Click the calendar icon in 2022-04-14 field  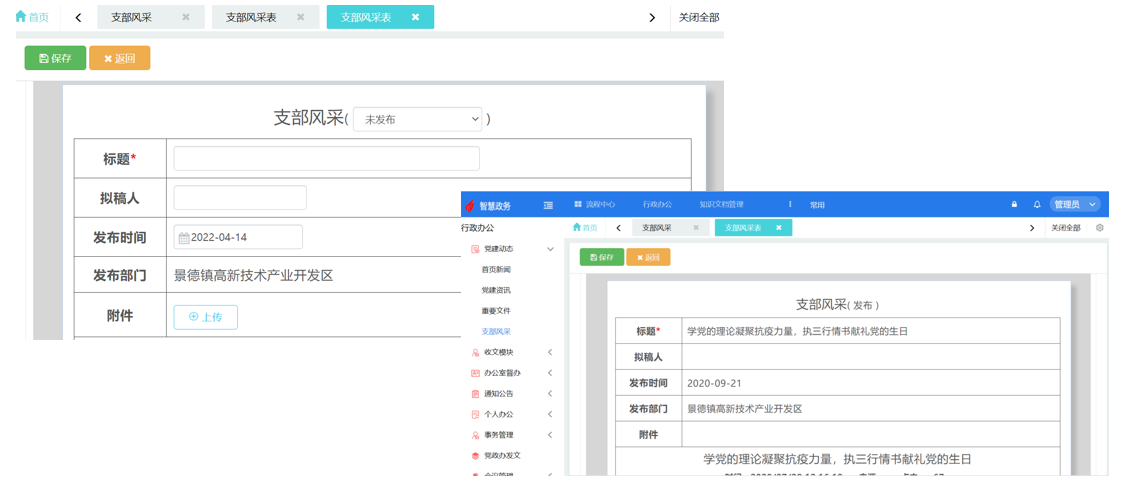pyautogui.click(x=183, y=238)
